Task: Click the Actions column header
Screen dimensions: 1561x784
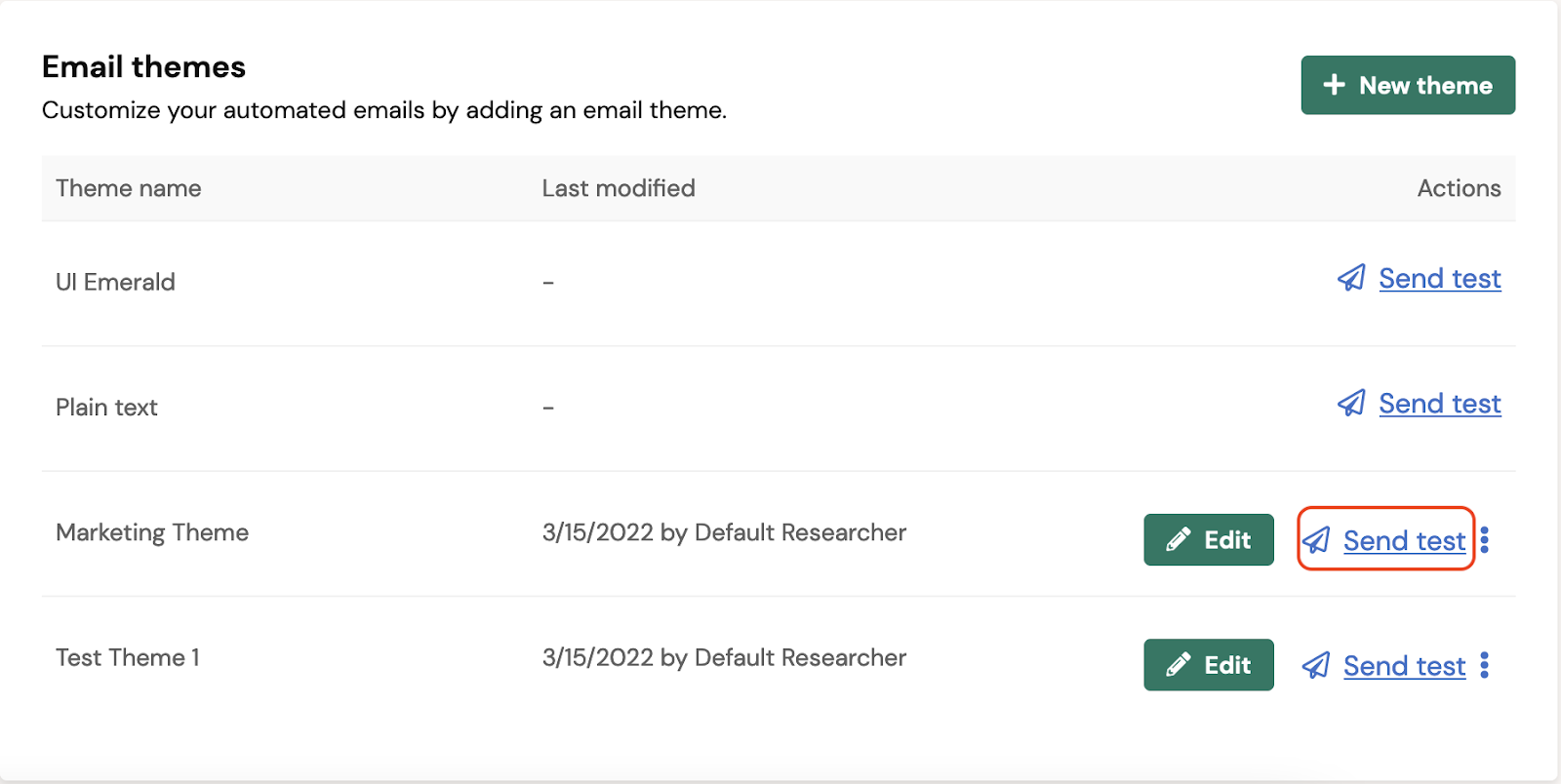Action: tap(1459, 188)
